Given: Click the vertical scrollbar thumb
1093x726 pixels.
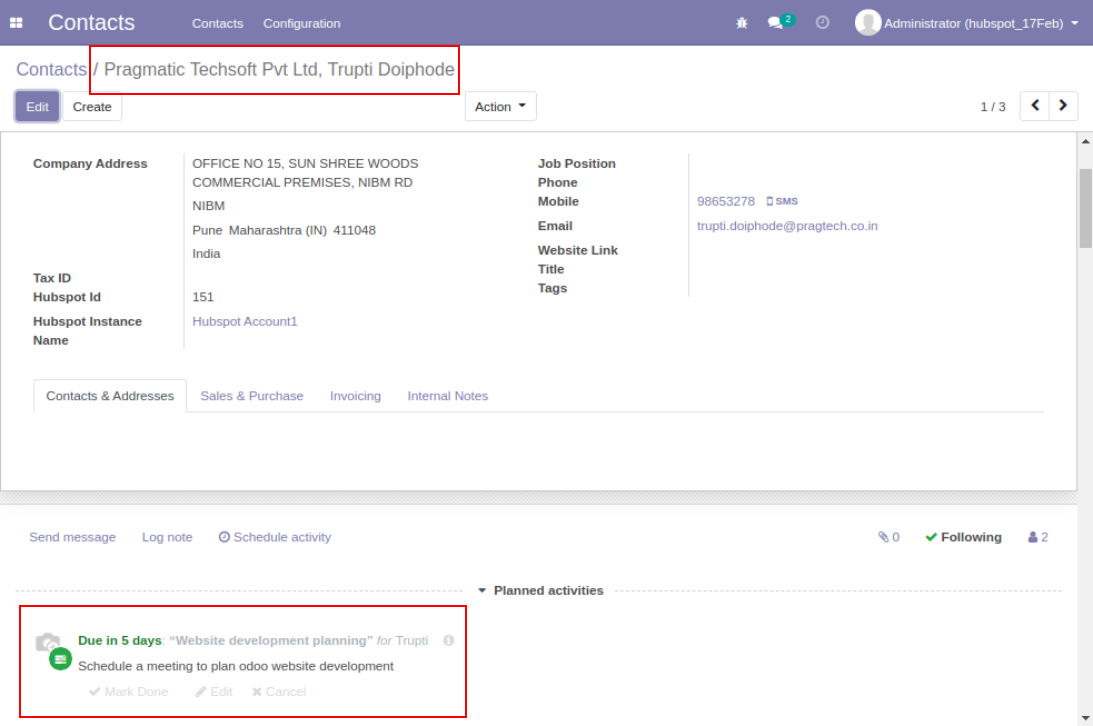Looking at the screenshot, I should [1085, 208].
